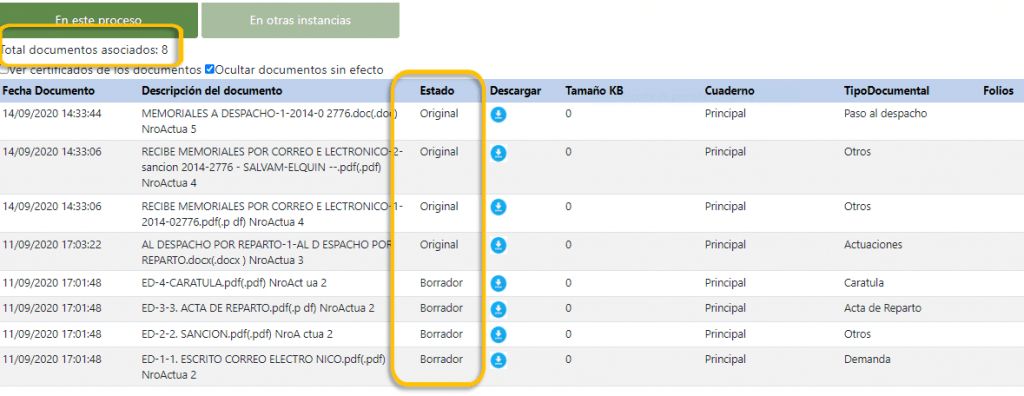1024x396 pixels.
Task: Select the row for ED-4-CARATULA.pdf description
Action: (x=512, y=283)
